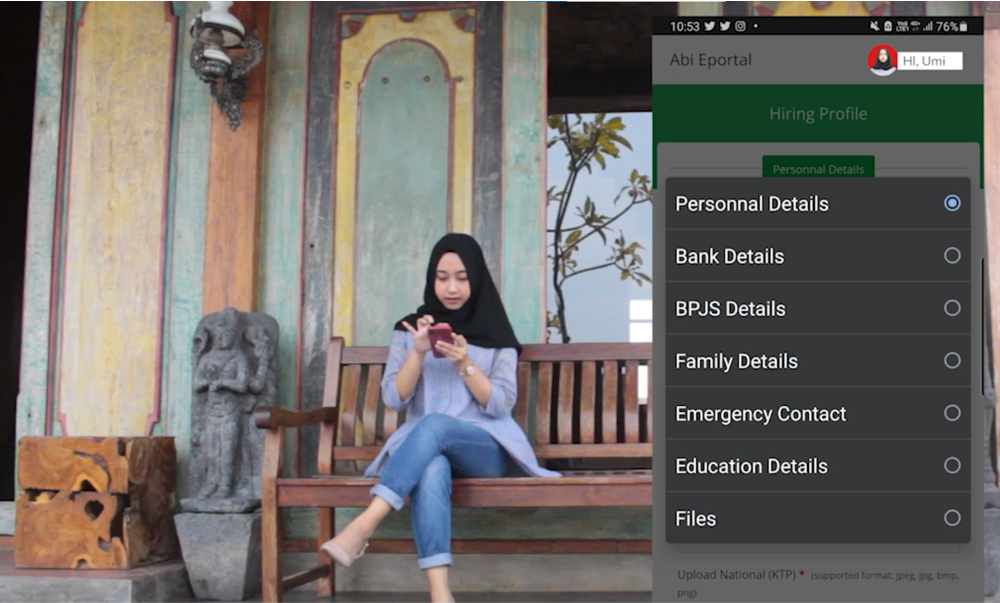Click the selected Personnal Details radio button
1000x603 pixels.
[952, 203]
